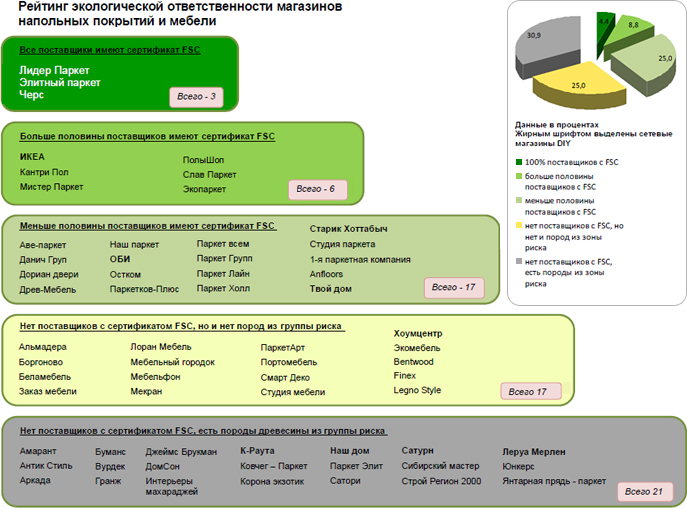This screenshot has width=687, height=508.
Task: Click the 'Всего - 6' badge
Action: point(317,189)
